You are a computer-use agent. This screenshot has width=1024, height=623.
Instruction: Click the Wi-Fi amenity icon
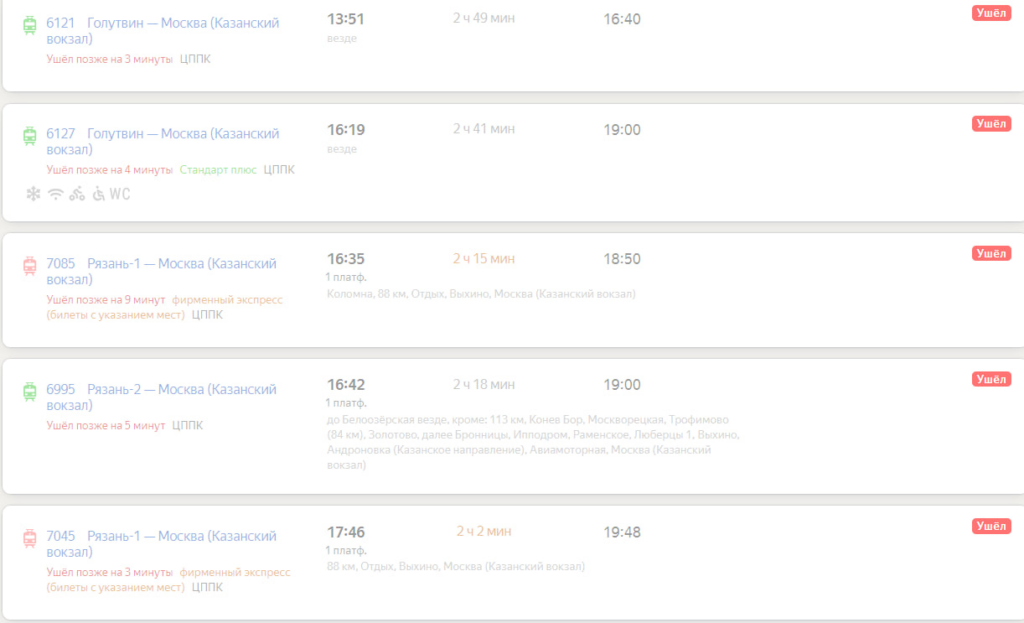(x=56, y=194)
